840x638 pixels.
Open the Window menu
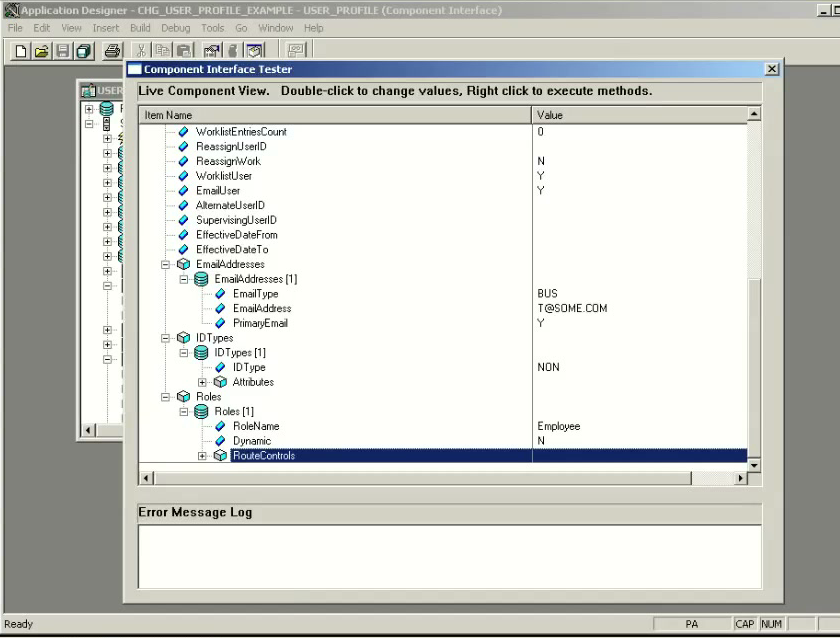coord(276,28)
